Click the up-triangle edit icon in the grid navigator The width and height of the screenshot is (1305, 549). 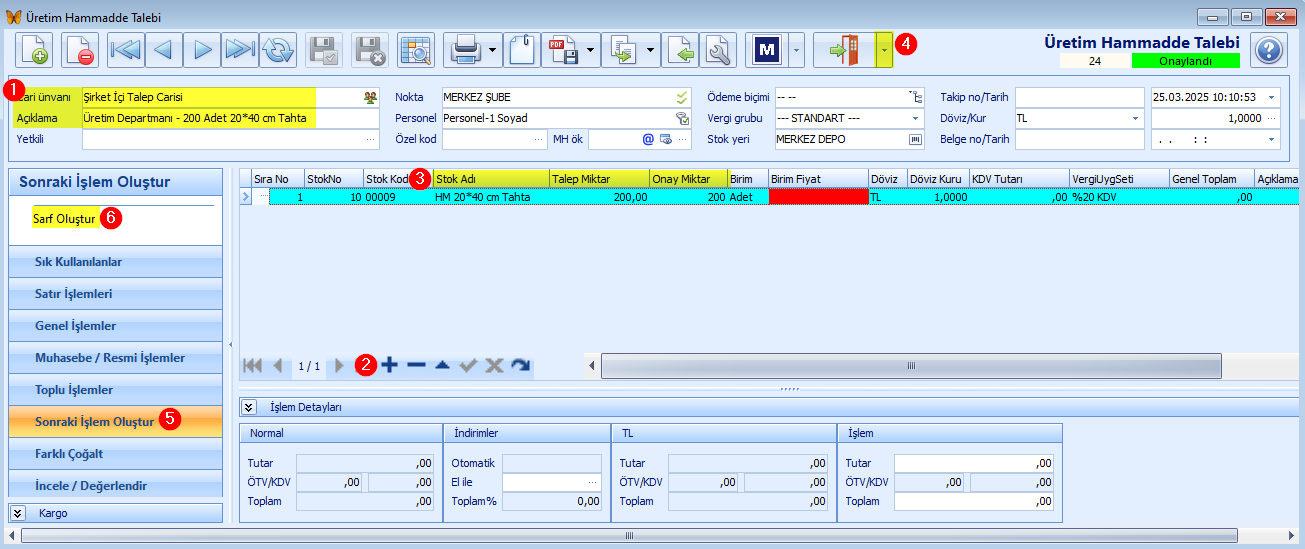[x=442, y=365]
